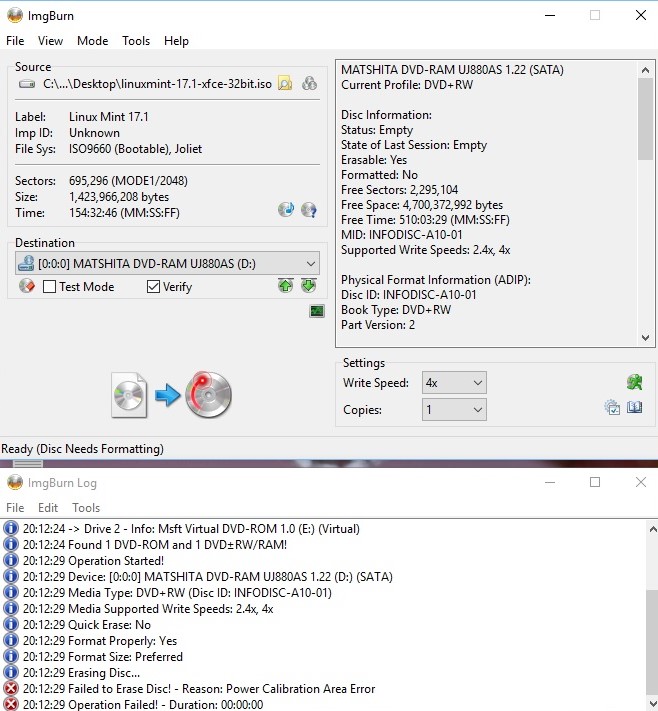658x711 pixels.
Task: Click the disc info panel scroll-down arrow
Action: coord(645,338)
